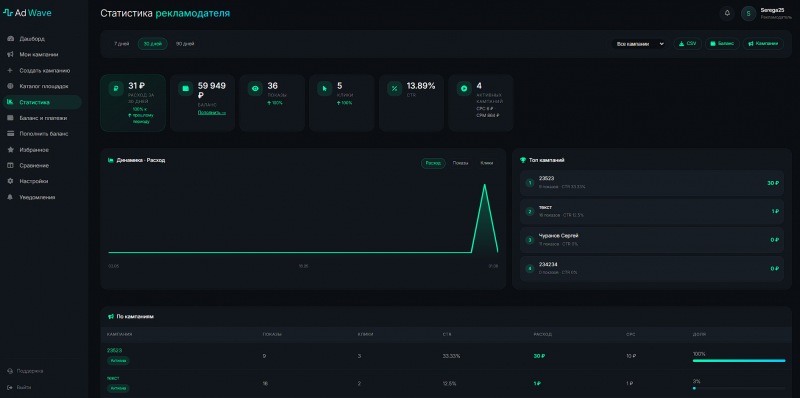800x398 pixels.
Task: Click the 3% share progress bar
Action: pyautogui.click(x=739, y=388)
